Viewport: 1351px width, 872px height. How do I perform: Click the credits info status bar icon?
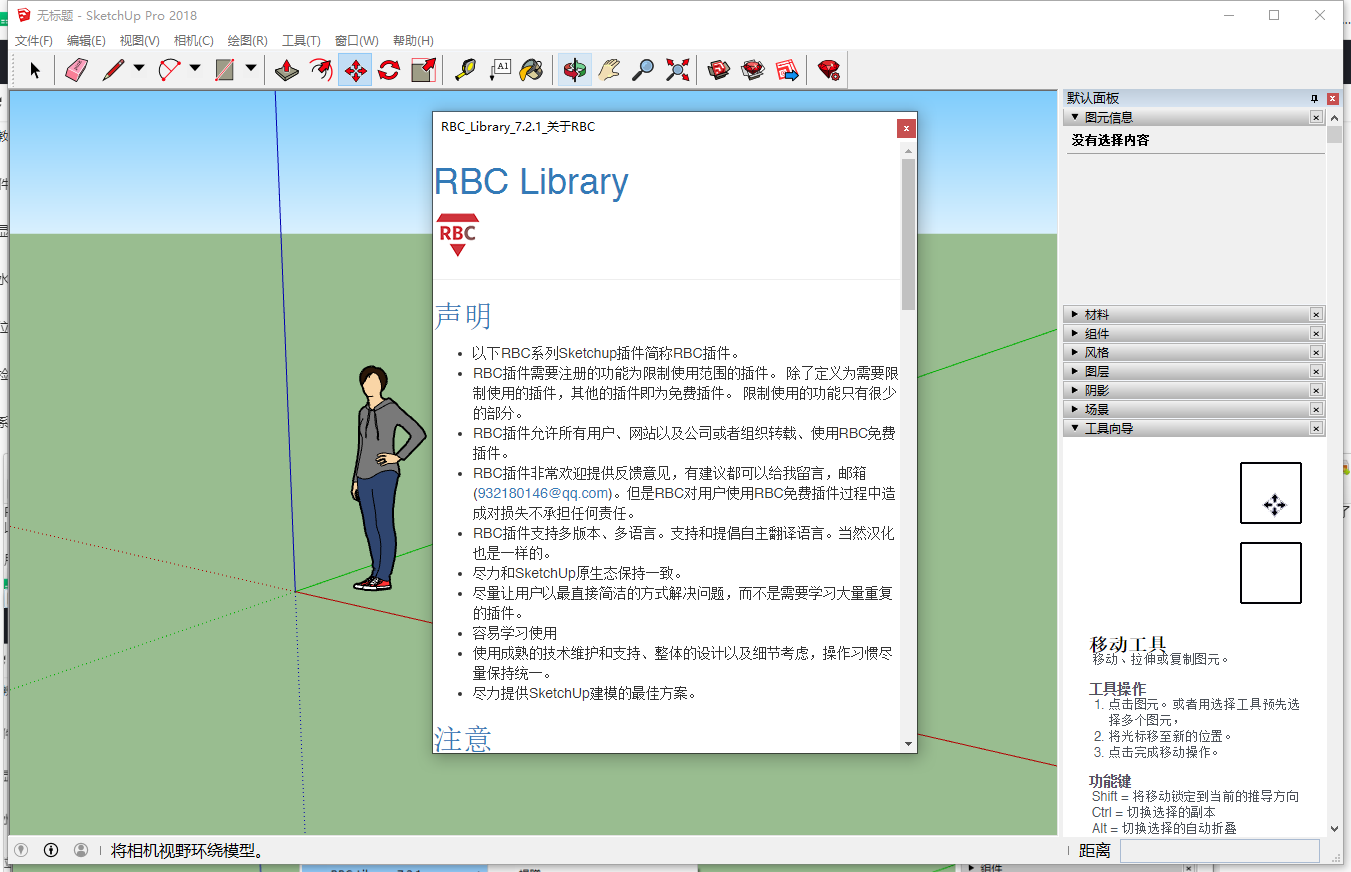point(51,850)
